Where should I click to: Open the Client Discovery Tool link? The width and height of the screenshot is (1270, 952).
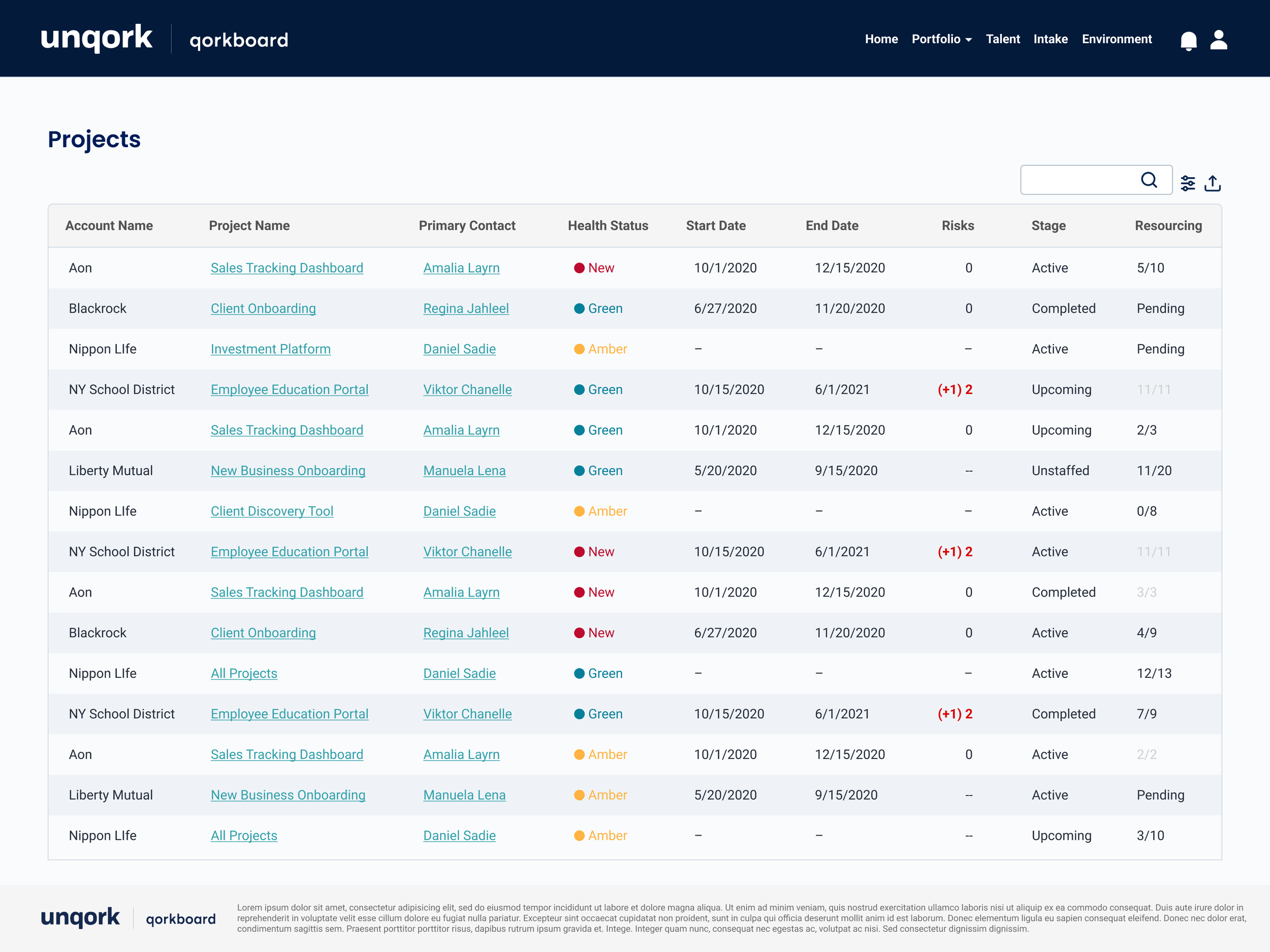(272, 511)
